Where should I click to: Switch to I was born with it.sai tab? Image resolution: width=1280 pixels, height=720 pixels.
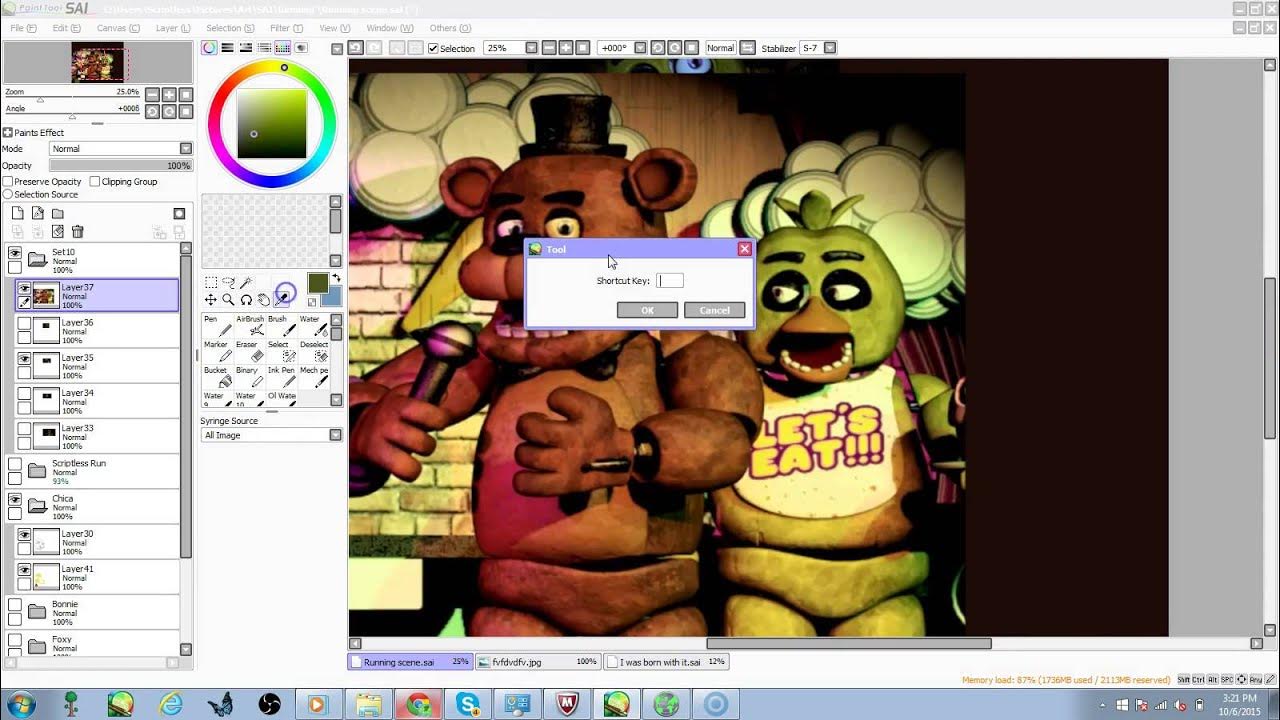[x=667, y=662]
